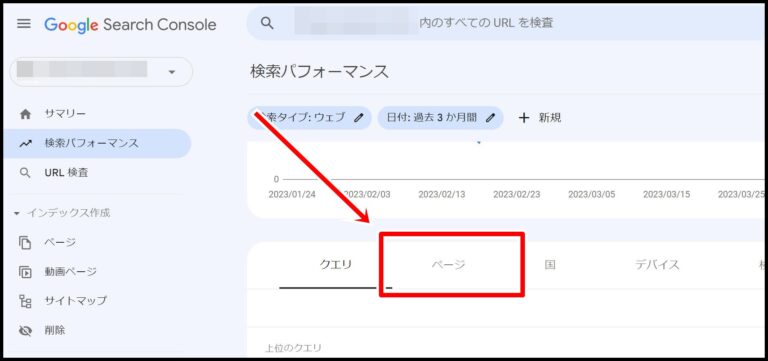Switch to the デバイス tab
Image resolution: width=768 pixels, height=361 pixels.
(657, 265)
